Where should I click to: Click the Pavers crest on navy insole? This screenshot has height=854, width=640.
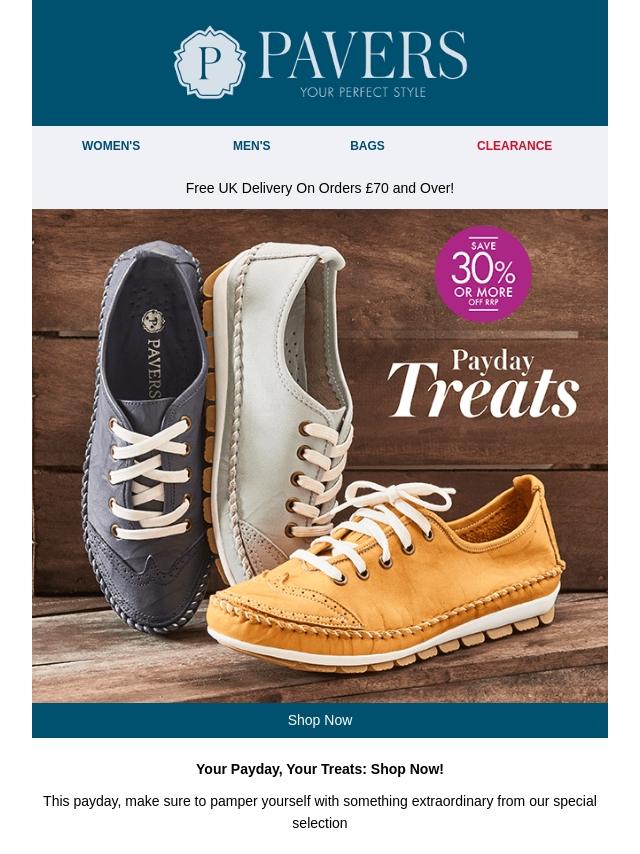pyautogui.click(x=153, y=321)
